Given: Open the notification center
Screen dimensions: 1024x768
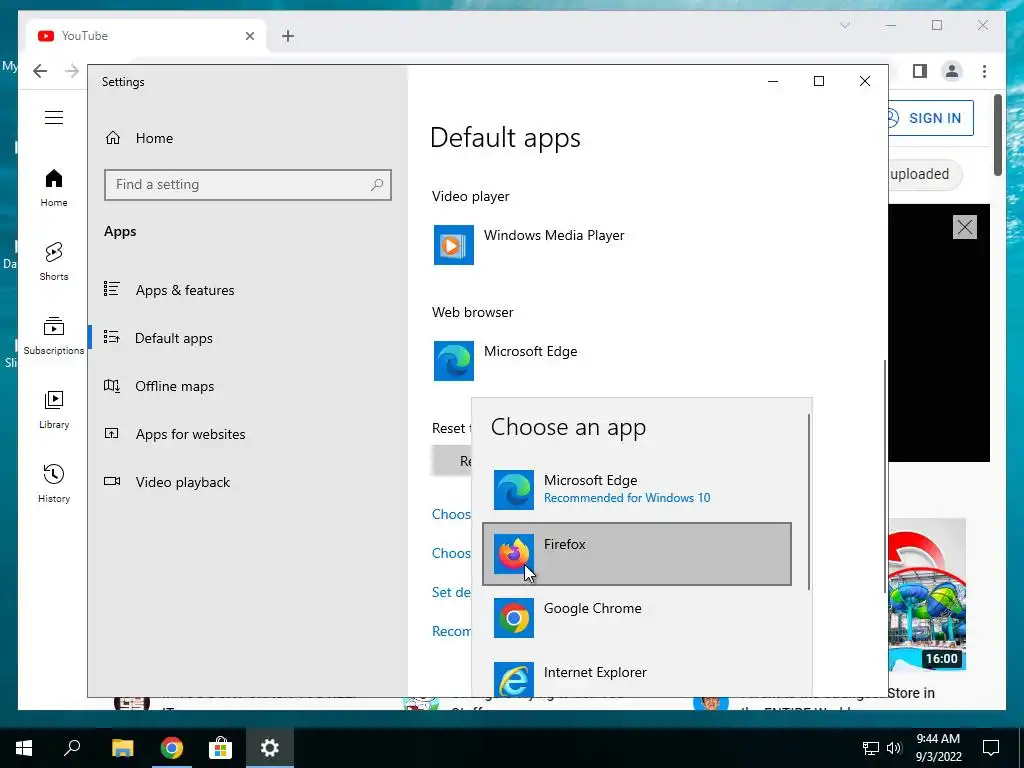Looking at the screenshot, I should 991,748.
